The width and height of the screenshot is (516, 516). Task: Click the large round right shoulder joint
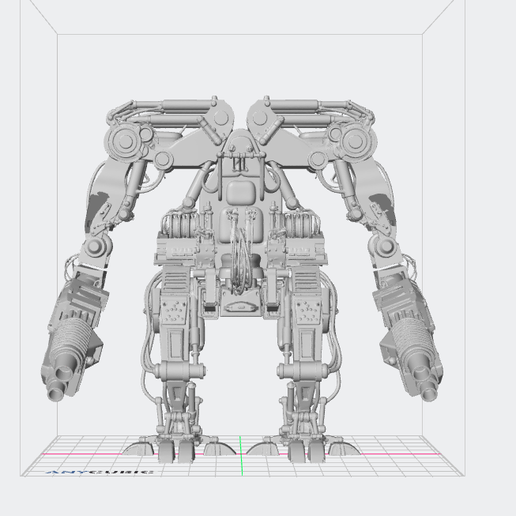pyautogui.click(x=356, y=141)
